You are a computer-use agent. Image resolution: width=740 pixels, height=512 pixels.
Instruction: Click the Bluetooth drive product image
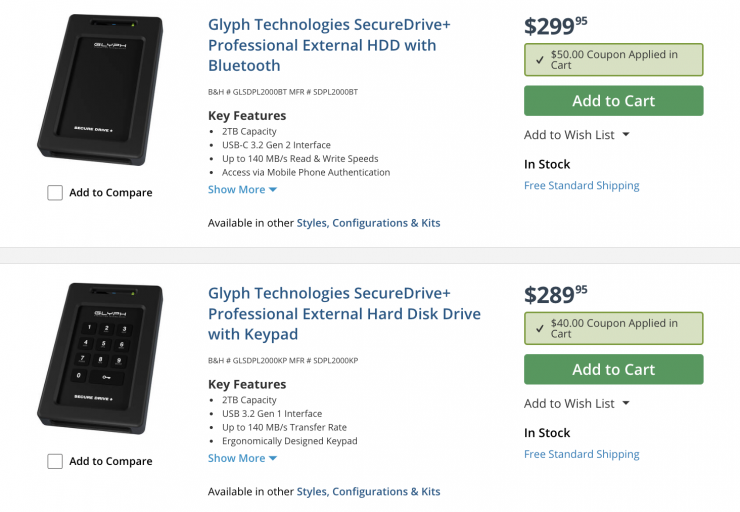98,89
